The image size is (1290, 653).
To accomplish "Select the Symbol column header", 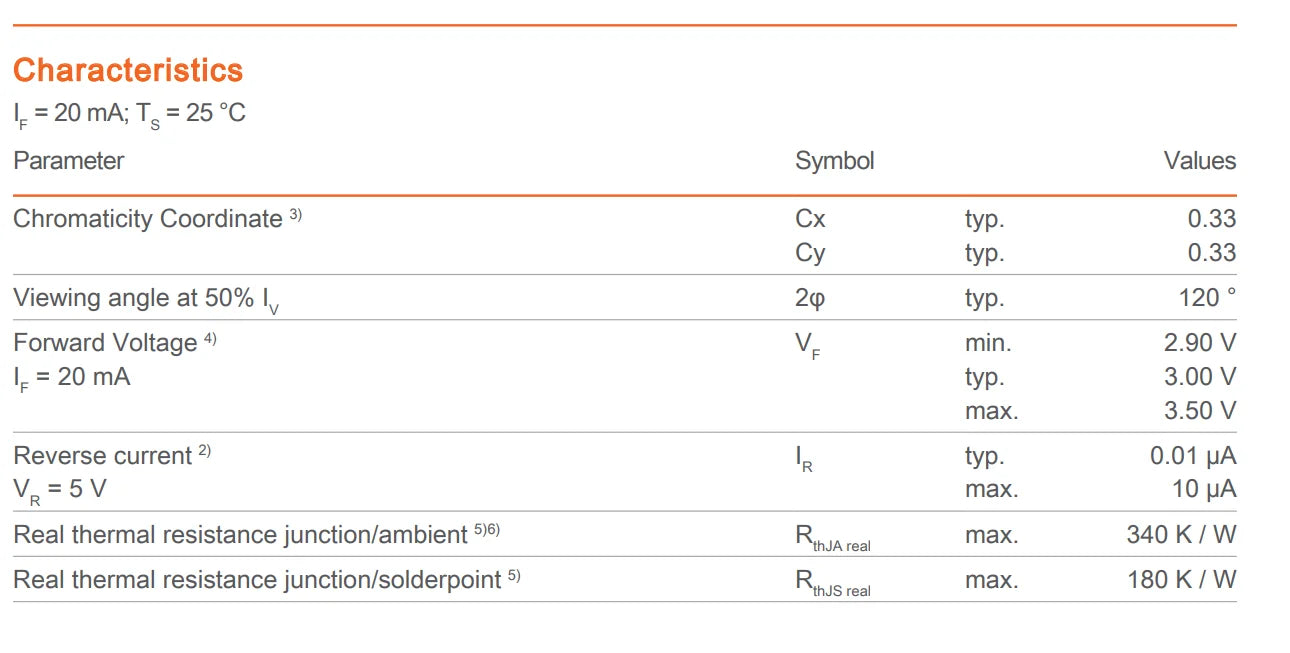I will 835,161.
